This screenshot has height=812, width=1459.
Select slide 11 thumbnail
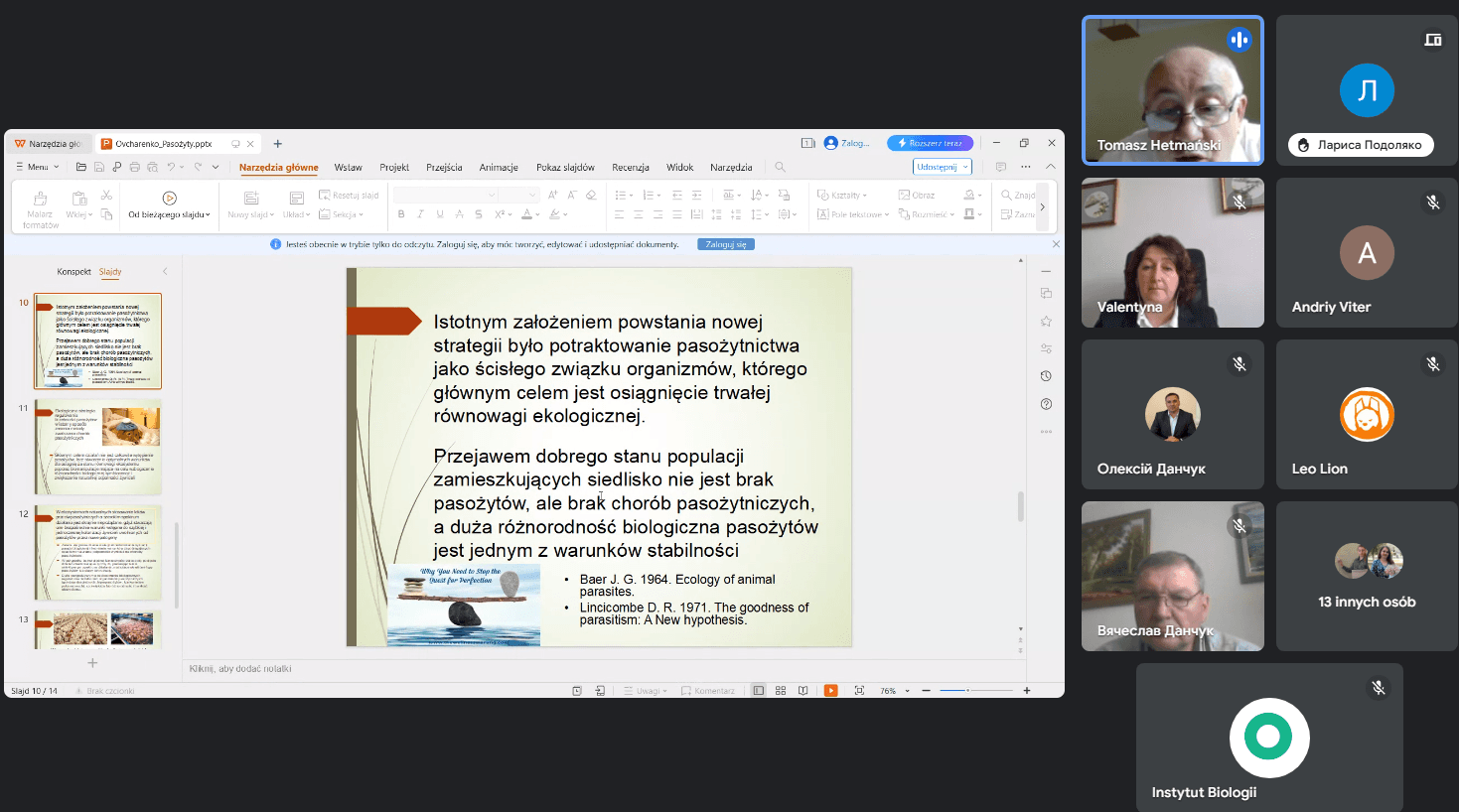point(98,447)
